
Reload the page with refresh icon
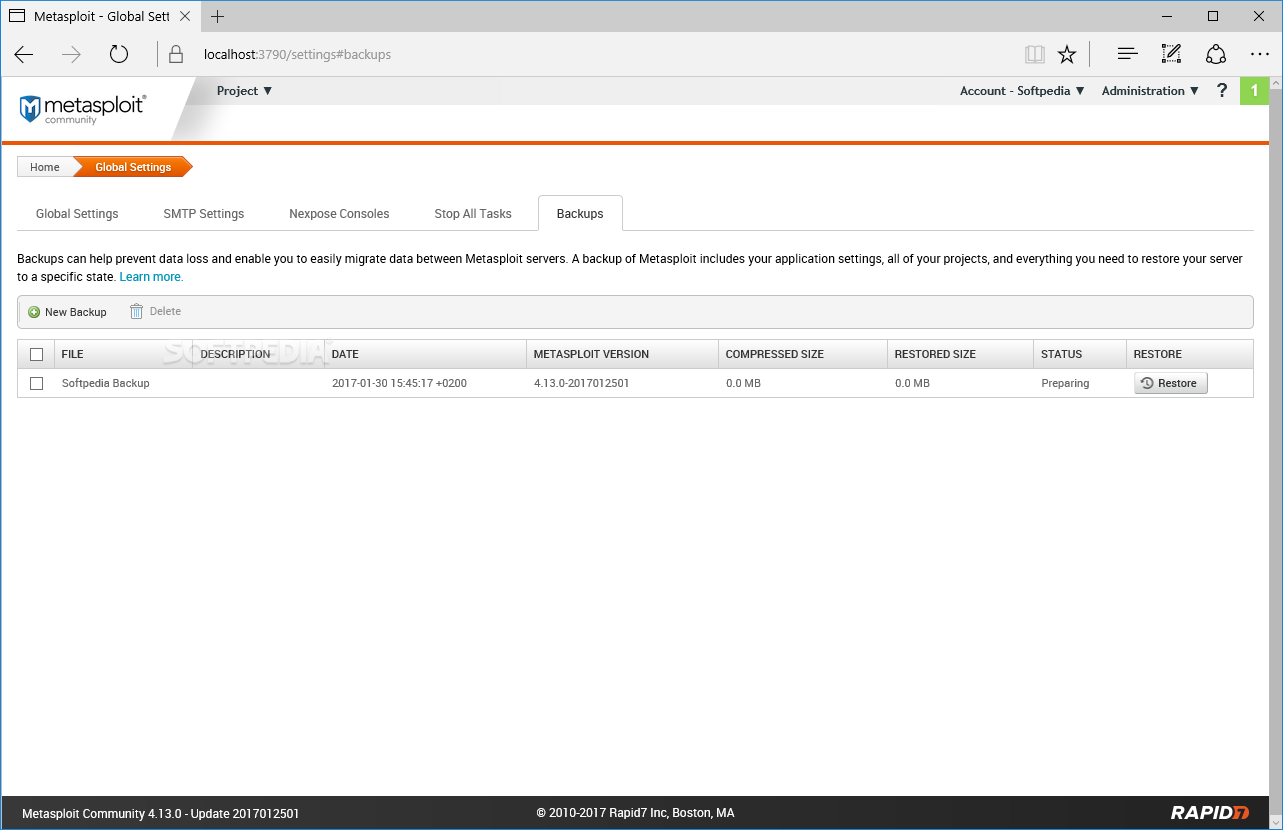pyautogui.click(x=119, y=54)
